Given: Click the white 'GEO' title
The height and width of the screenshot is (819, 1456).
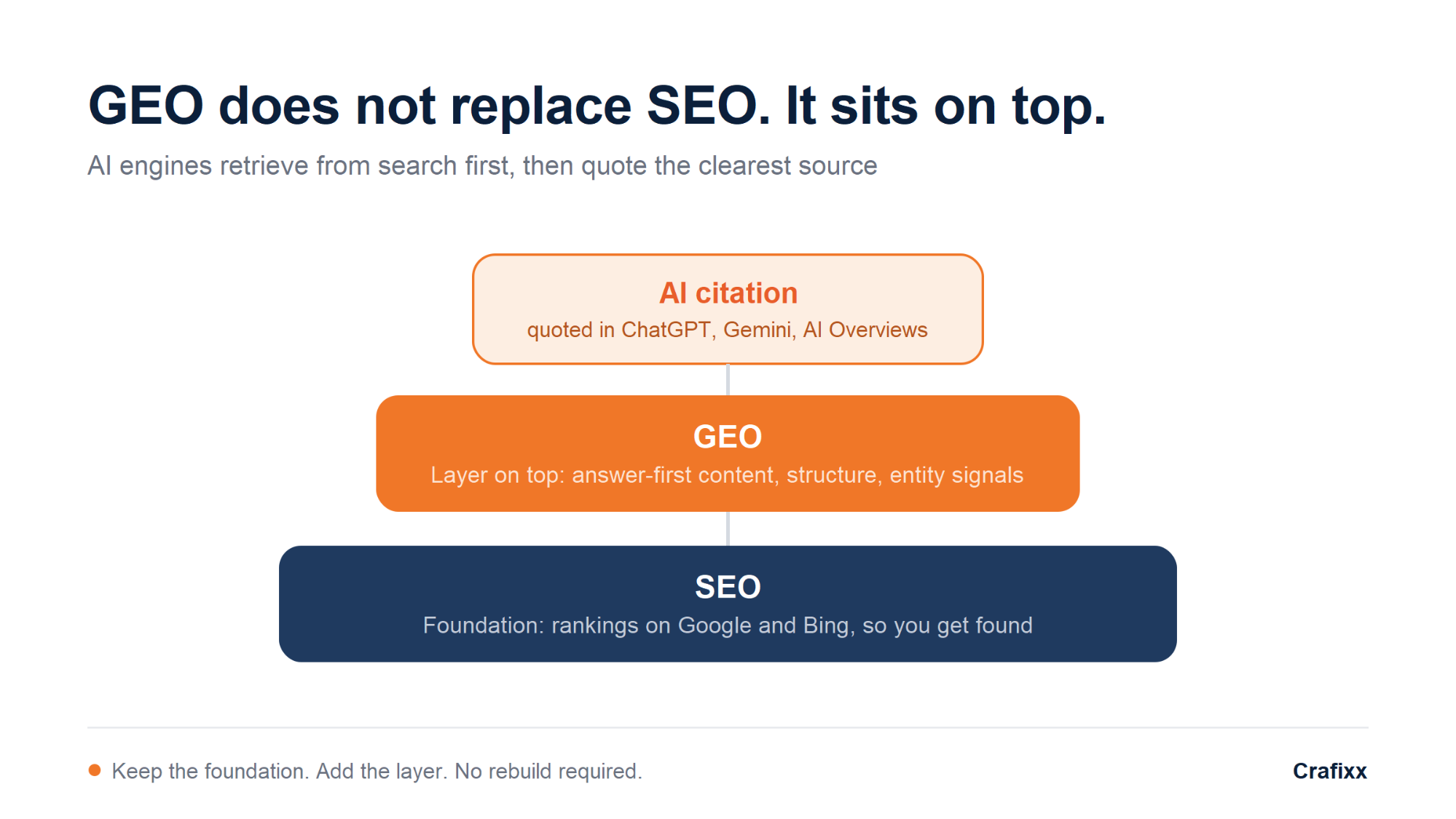Looking at the screenshot, I should click(x=728, y=437).
